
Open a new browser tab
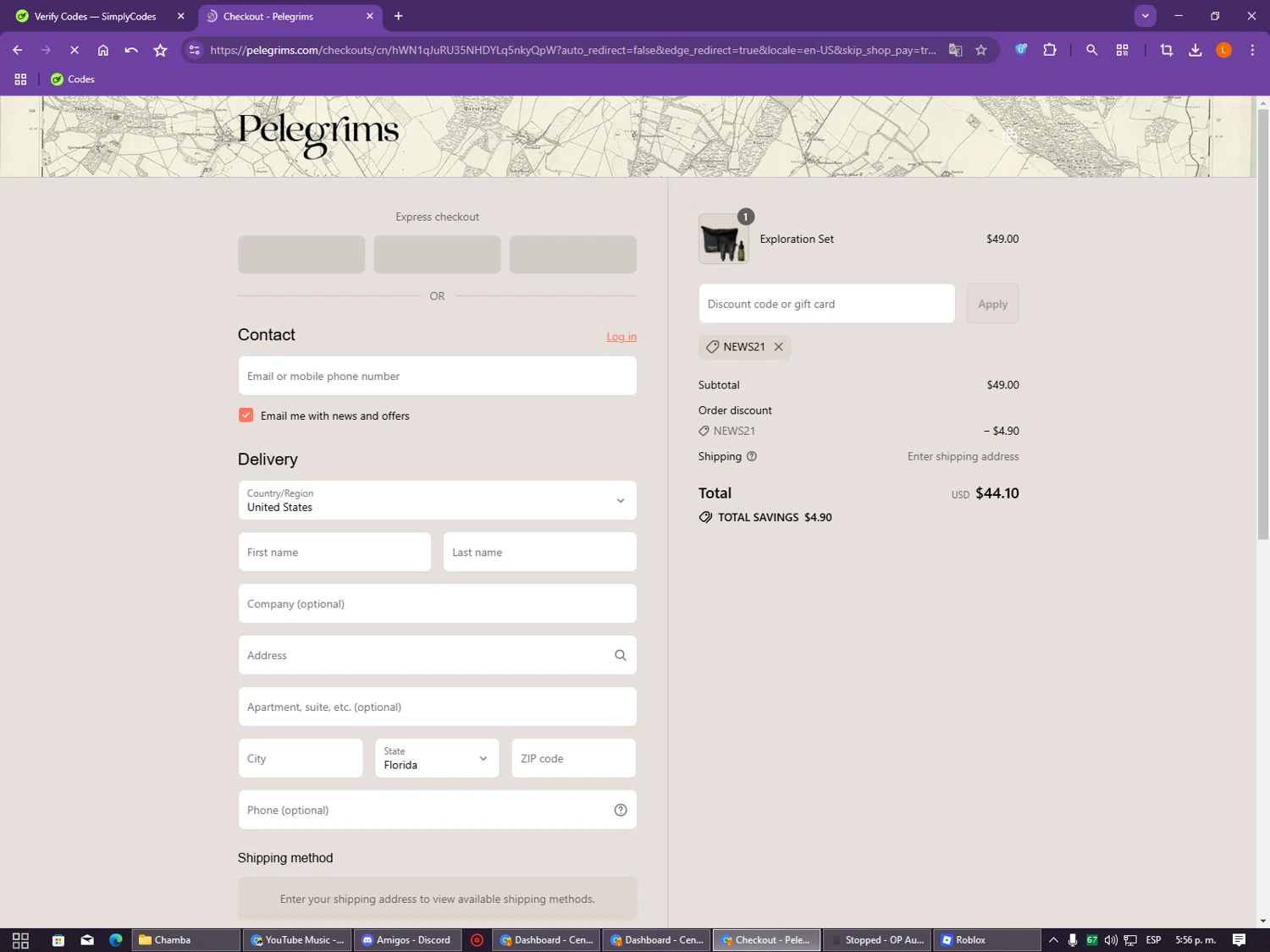pos(398,16)
